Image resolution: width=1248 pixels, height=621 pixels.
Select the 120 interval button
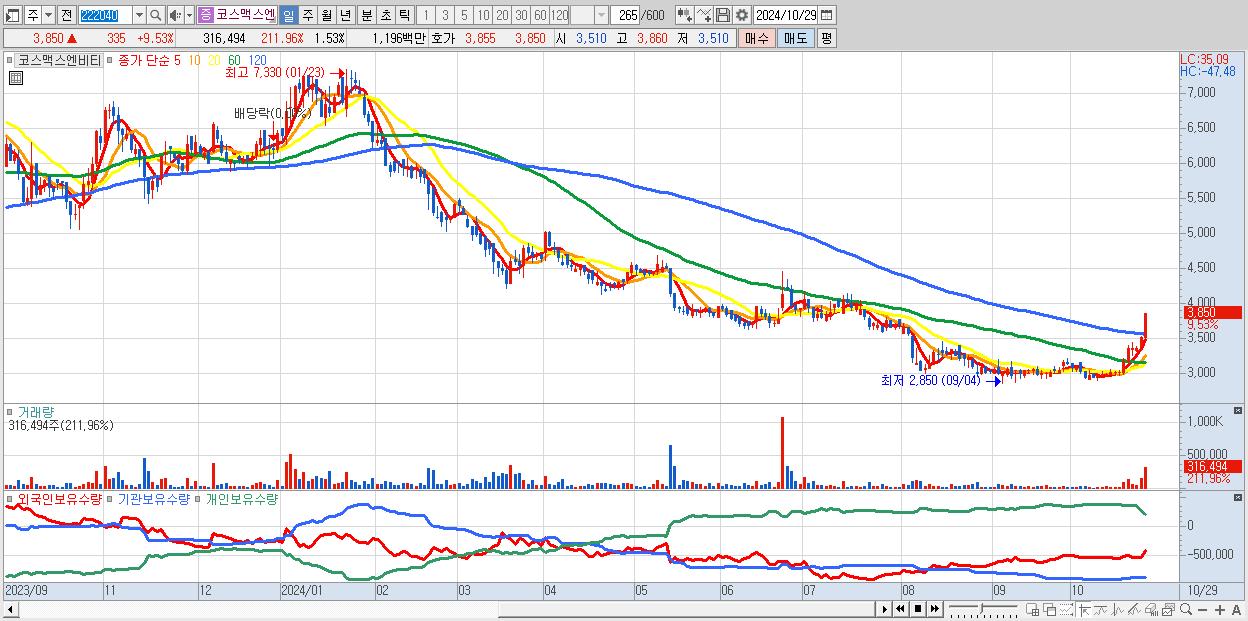point(560,15)
